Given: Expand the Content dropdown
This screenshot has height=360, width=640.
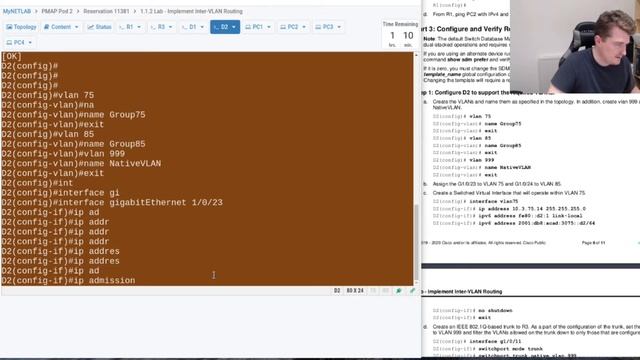Looking at the screenshot, I should pyautogui.click(x=61, y=27).
